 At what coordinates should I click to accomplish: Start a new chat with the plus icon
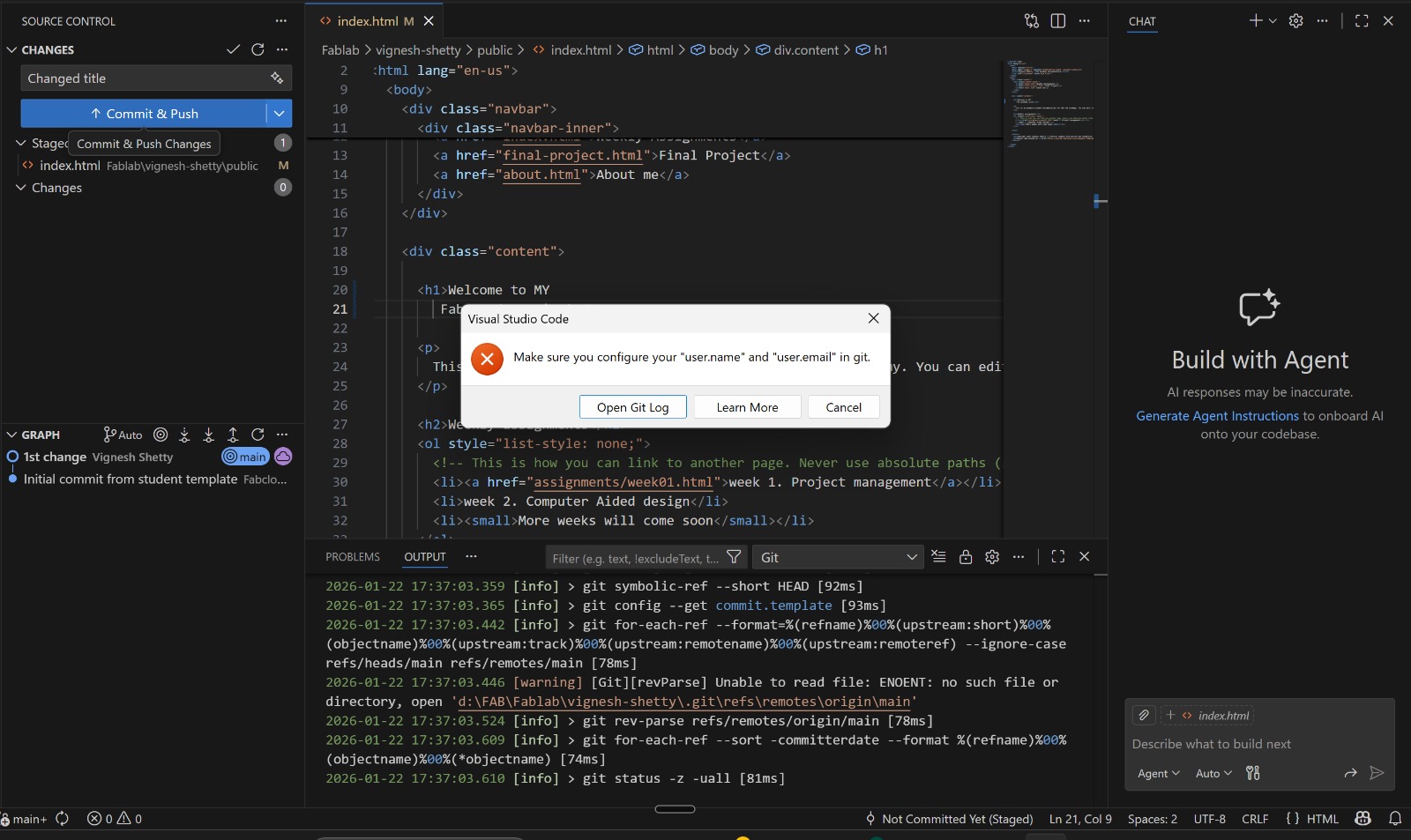pyautogui.click(x=1256, y=21)
